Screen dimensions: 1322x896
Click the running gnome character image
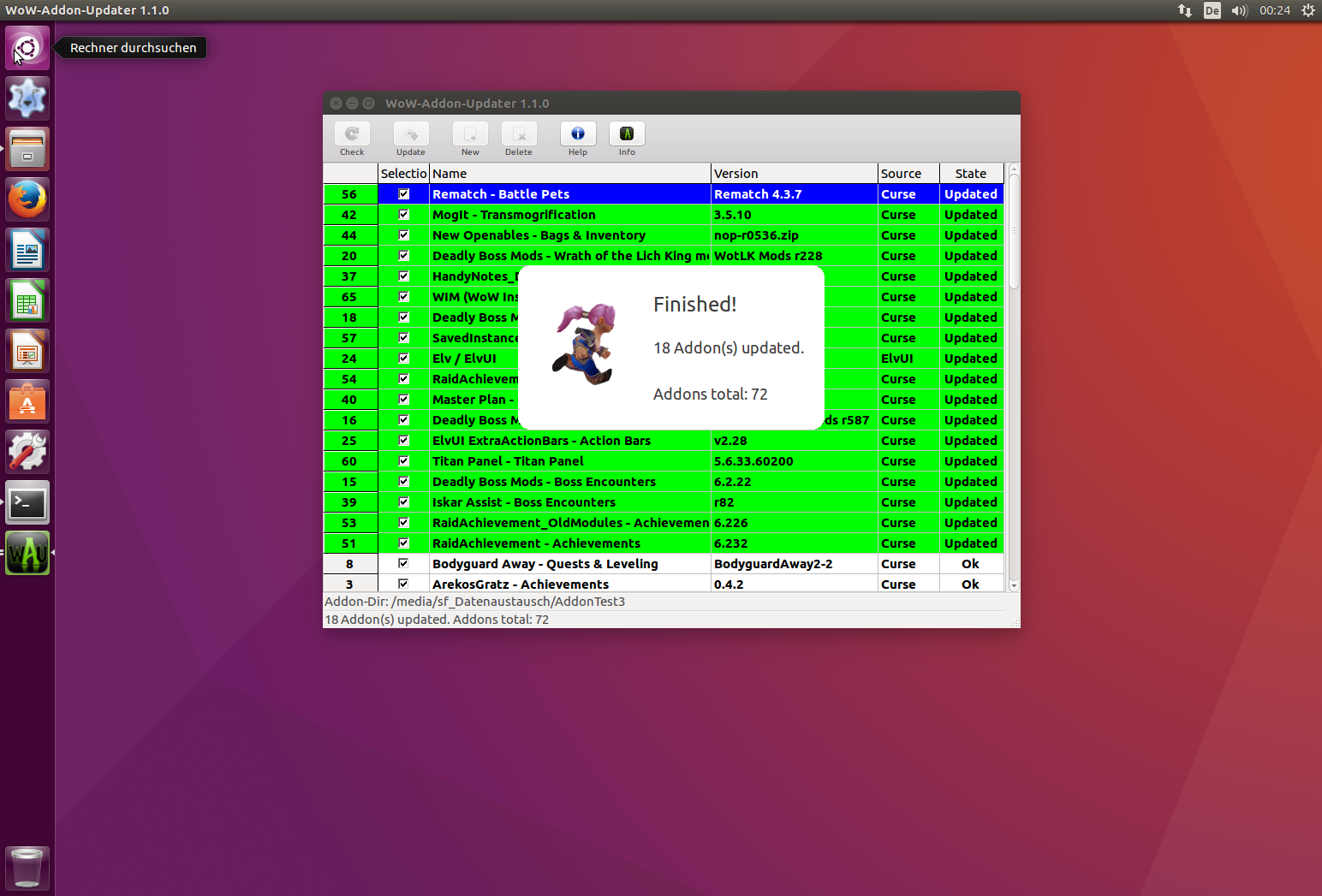click(x=585, y=344)
